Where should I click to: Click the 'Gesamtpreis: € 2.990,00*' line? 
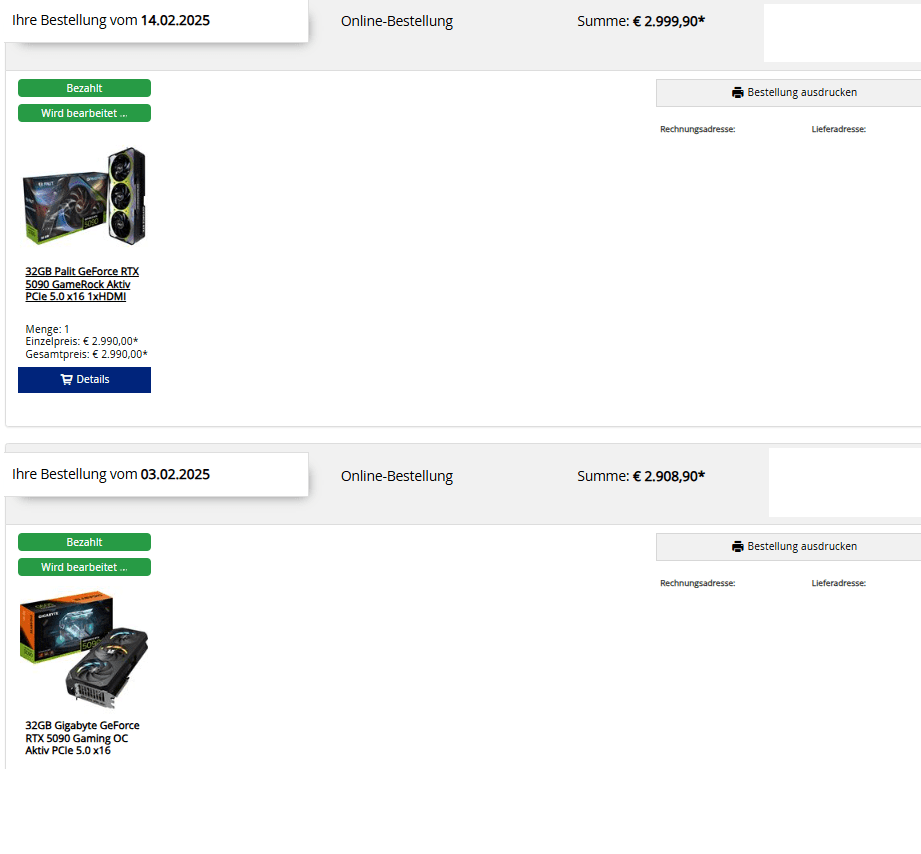86,354
